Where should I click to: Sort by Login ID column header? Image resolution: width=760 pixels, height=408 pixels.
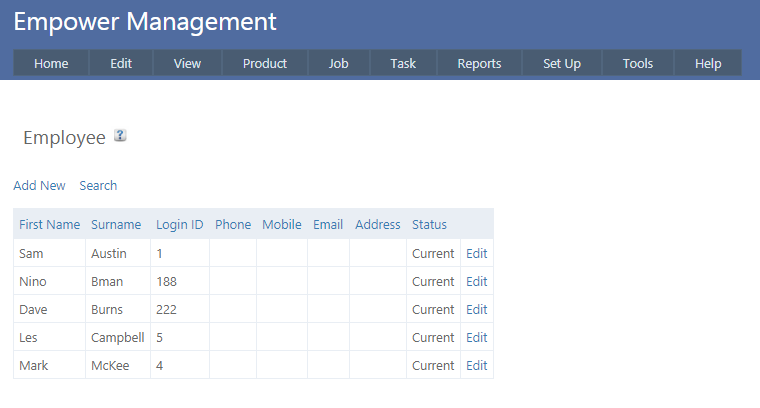[x=180, y=224]
